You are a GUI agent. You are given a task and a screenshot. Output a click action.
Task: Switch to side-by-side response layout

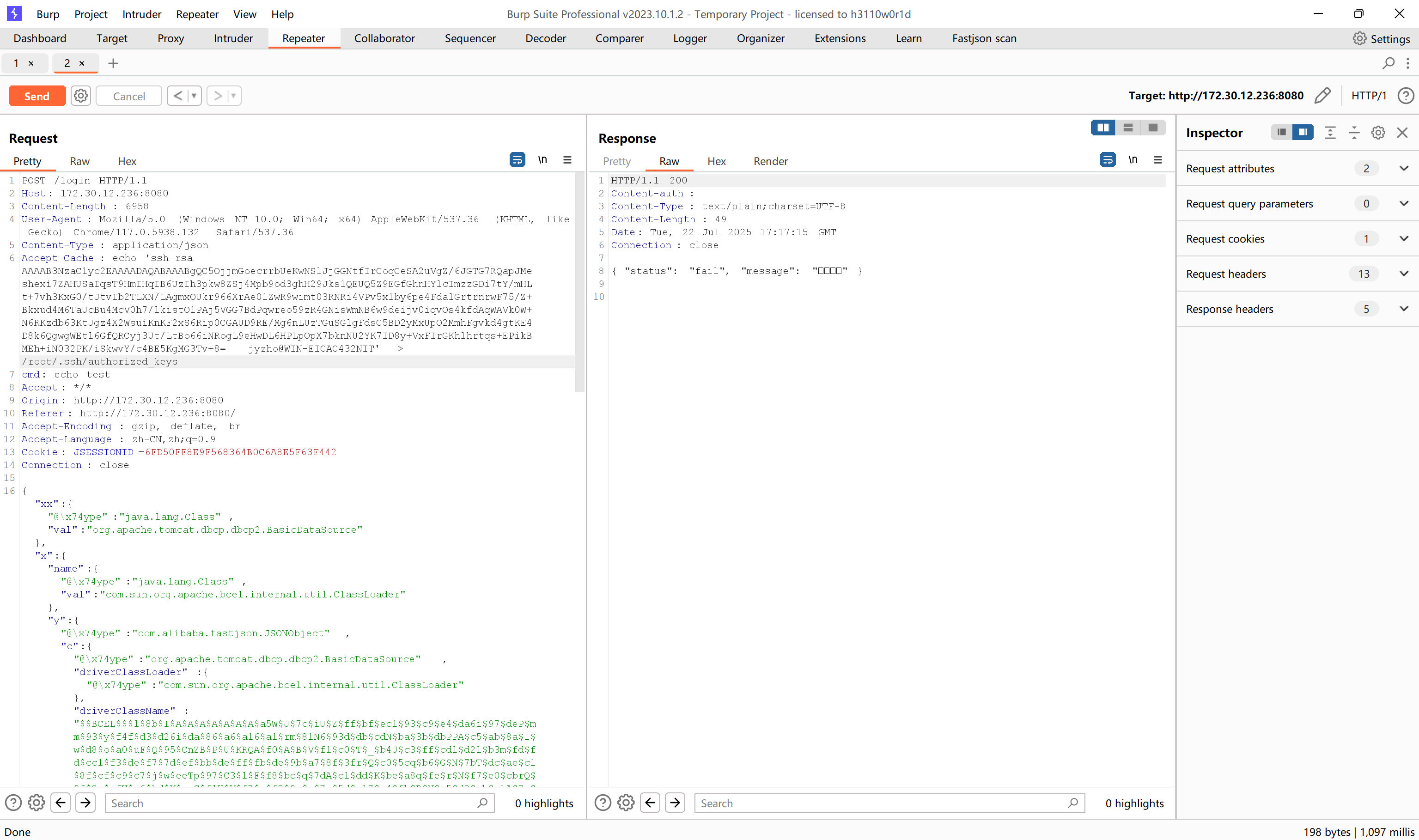pos(1102,128)
